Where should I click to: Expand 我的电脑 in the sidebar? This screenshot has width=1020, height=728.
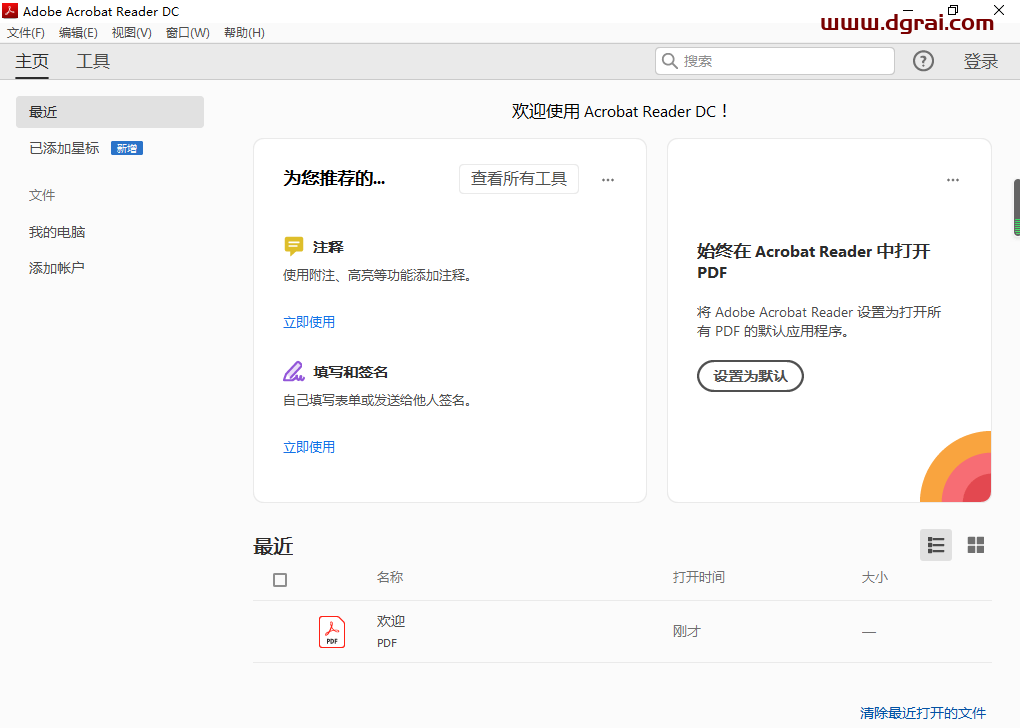coord(56,231)
